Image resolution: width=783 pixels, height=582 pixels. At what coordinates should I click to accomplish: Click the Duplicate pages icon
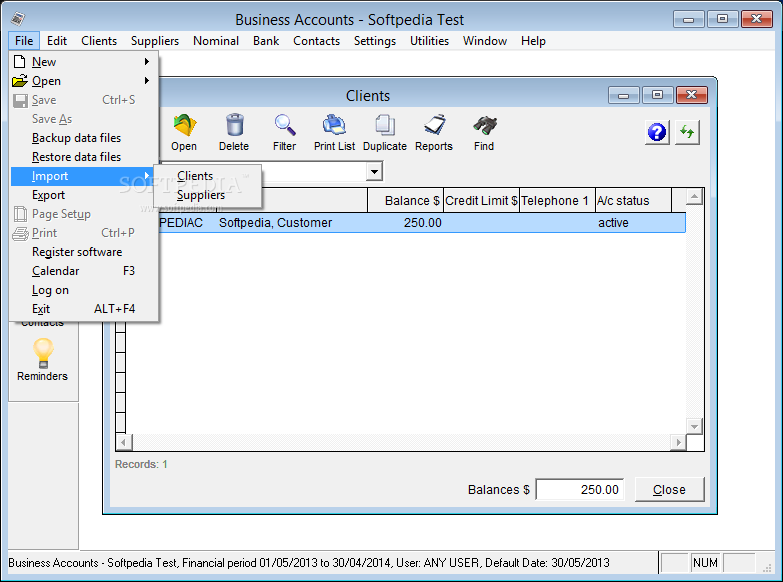[385, 125]
